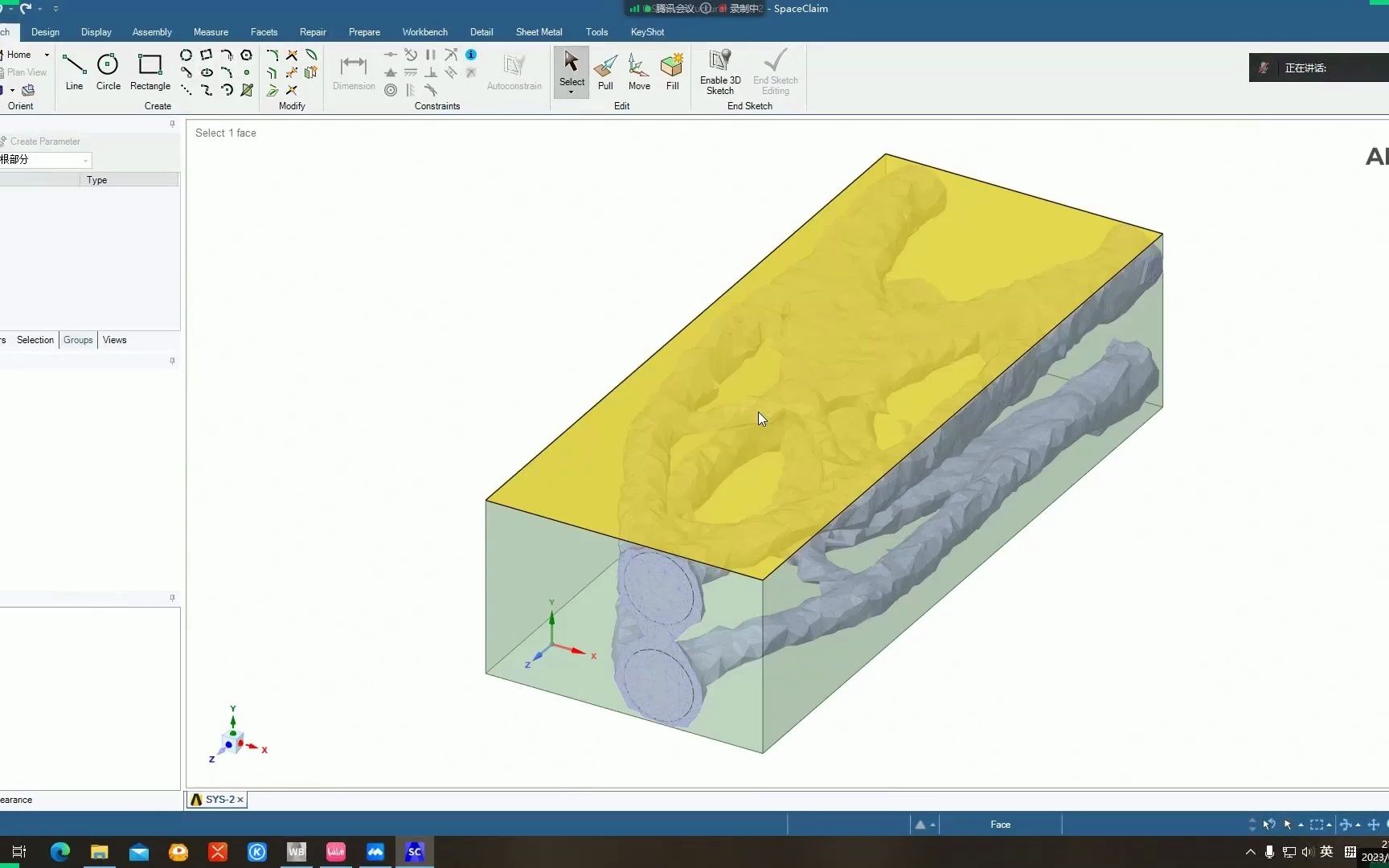Click the Face selection filter in status bar
The height and width of the screenshot is (868, 1389).
point(1000,824)
